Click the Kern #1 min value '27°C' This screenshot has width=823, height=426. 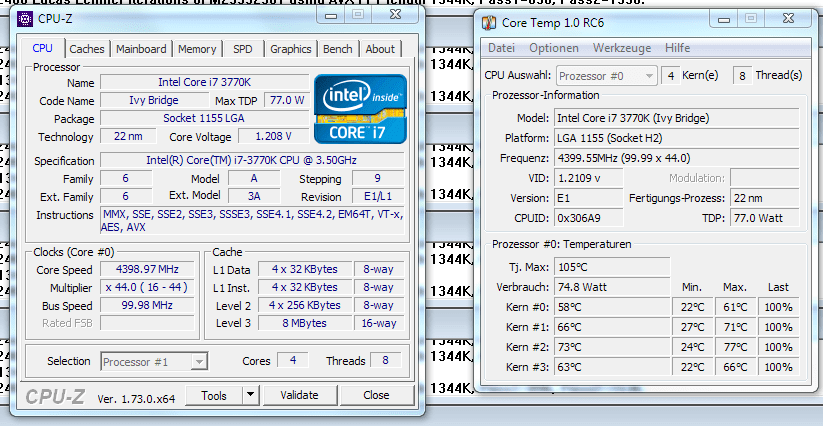coord(692,327)
